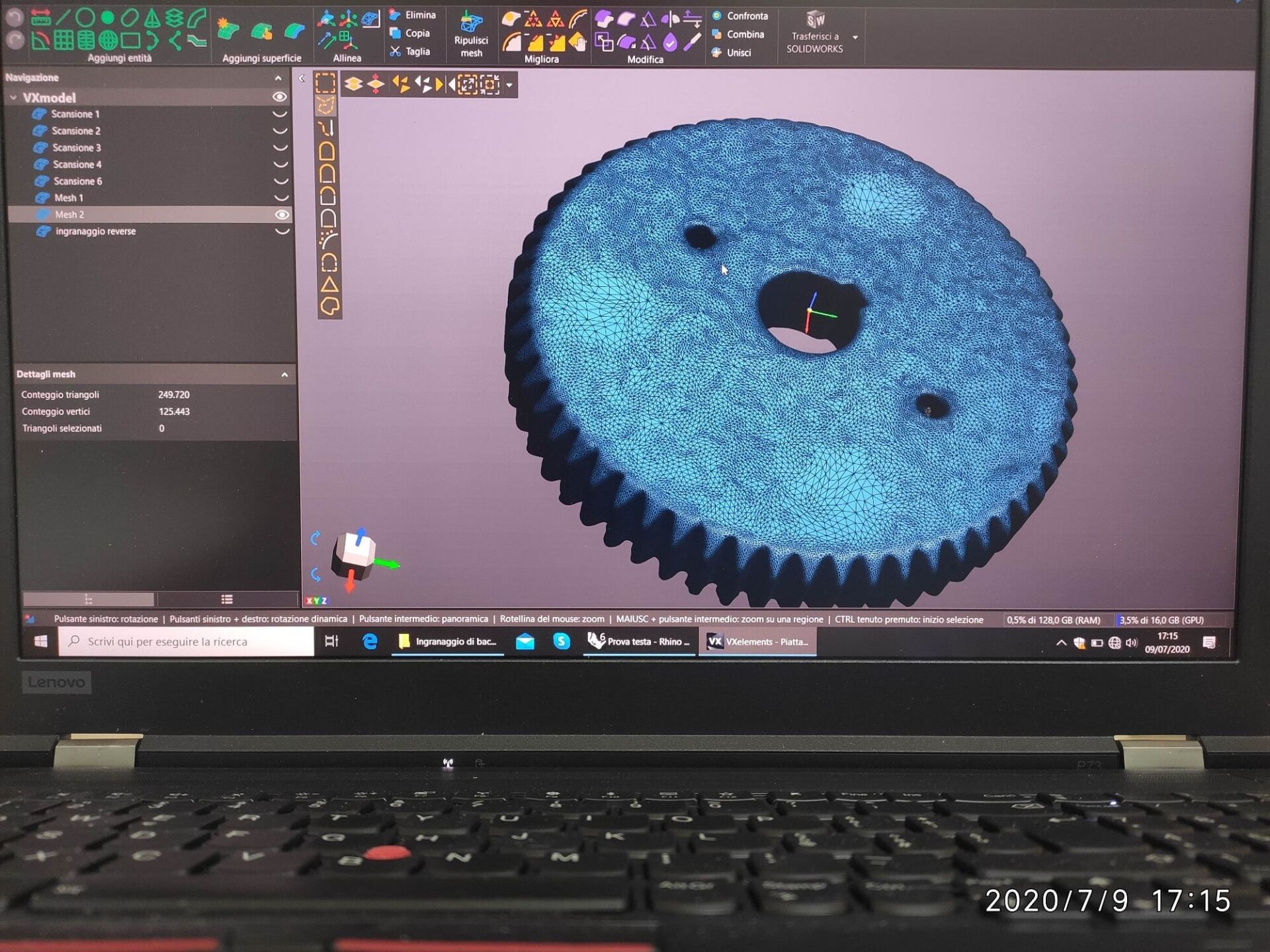This screenshot has width=1270, height=952.
Task: Click the triangle selection tool icon
Action: pos(329,285)
